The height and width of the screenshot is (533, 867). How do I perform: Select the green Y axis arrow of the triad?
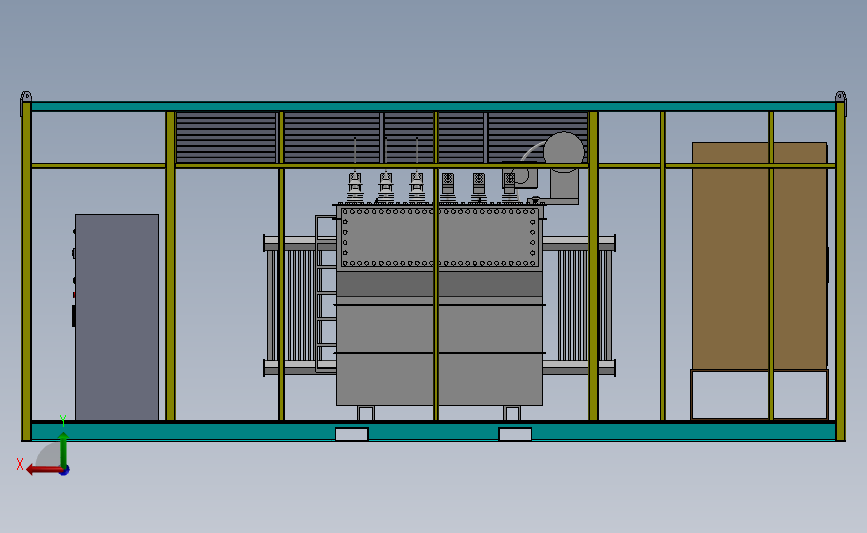[x=64, y=451]
